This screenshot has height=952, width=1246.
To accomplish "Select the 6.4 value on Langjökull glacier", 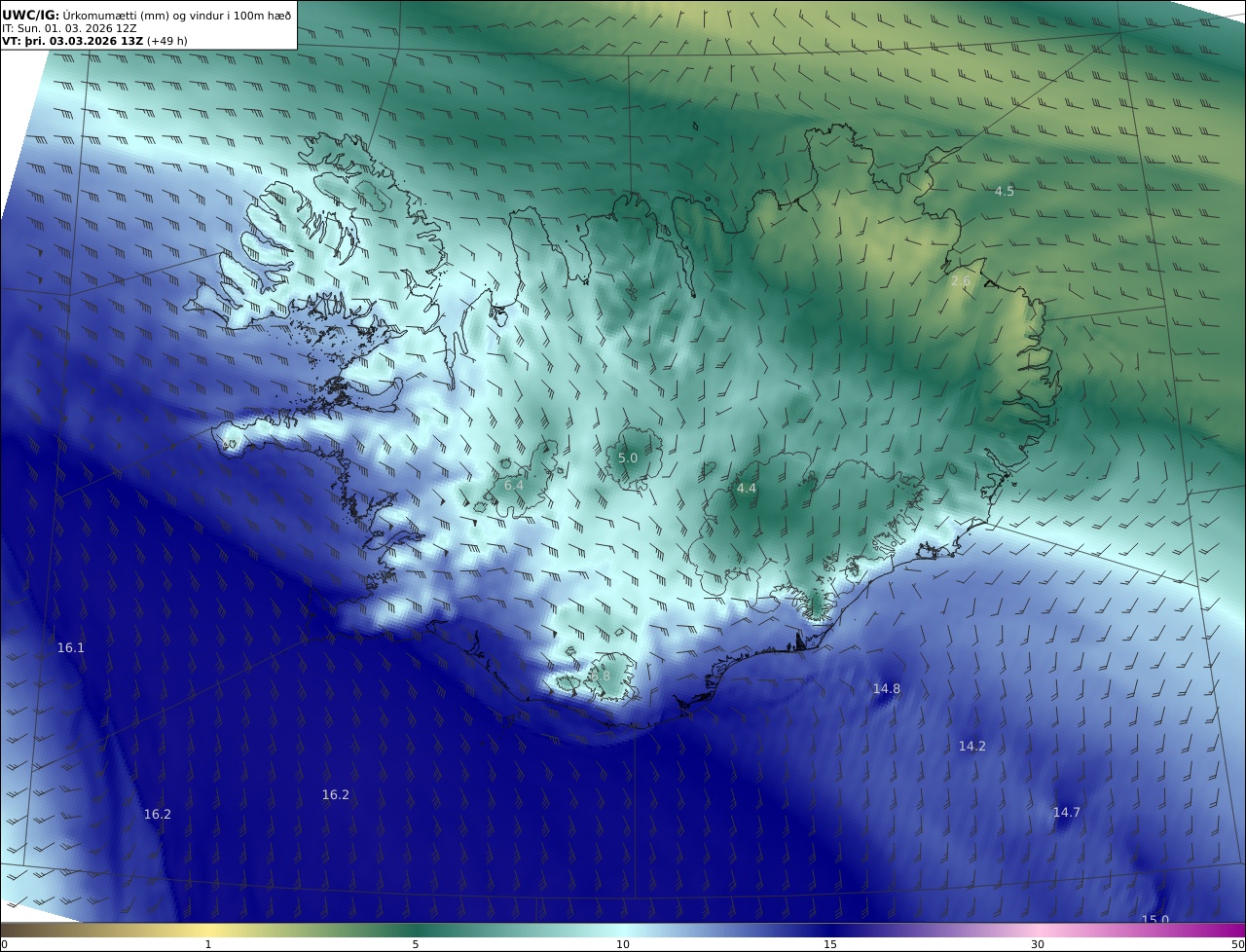I will pyautogui.click(x=514, y=485).
